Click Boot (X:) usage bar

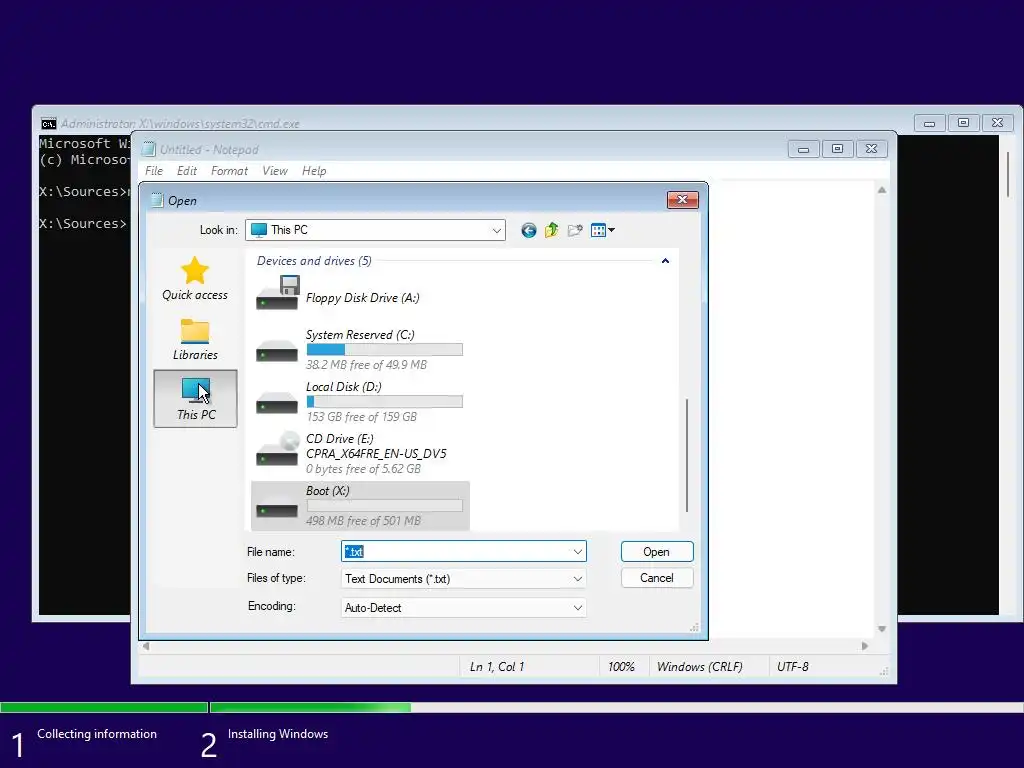coord(385,506)
